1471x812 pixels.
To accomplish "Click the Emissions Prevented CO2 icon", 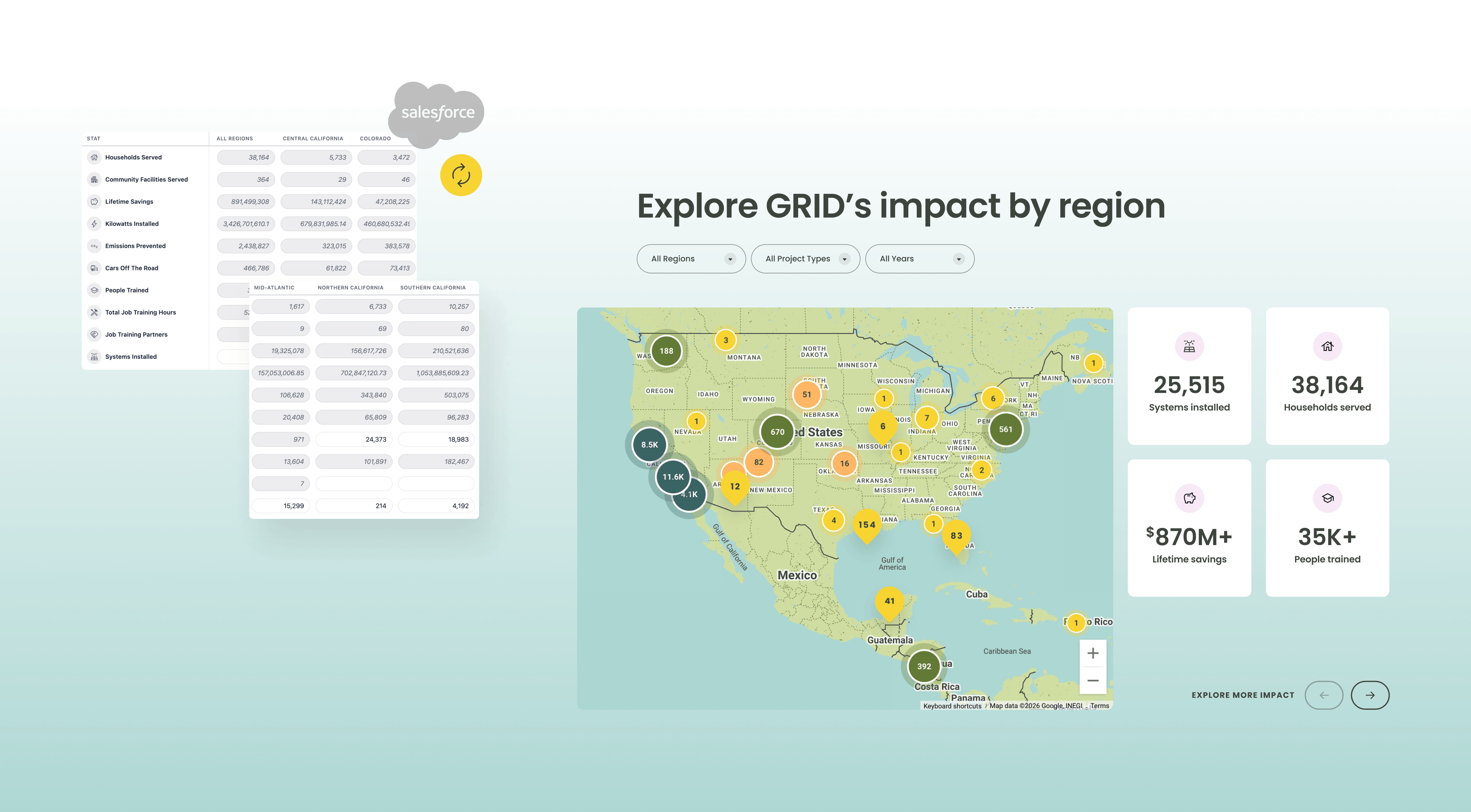I will point(94,246).
